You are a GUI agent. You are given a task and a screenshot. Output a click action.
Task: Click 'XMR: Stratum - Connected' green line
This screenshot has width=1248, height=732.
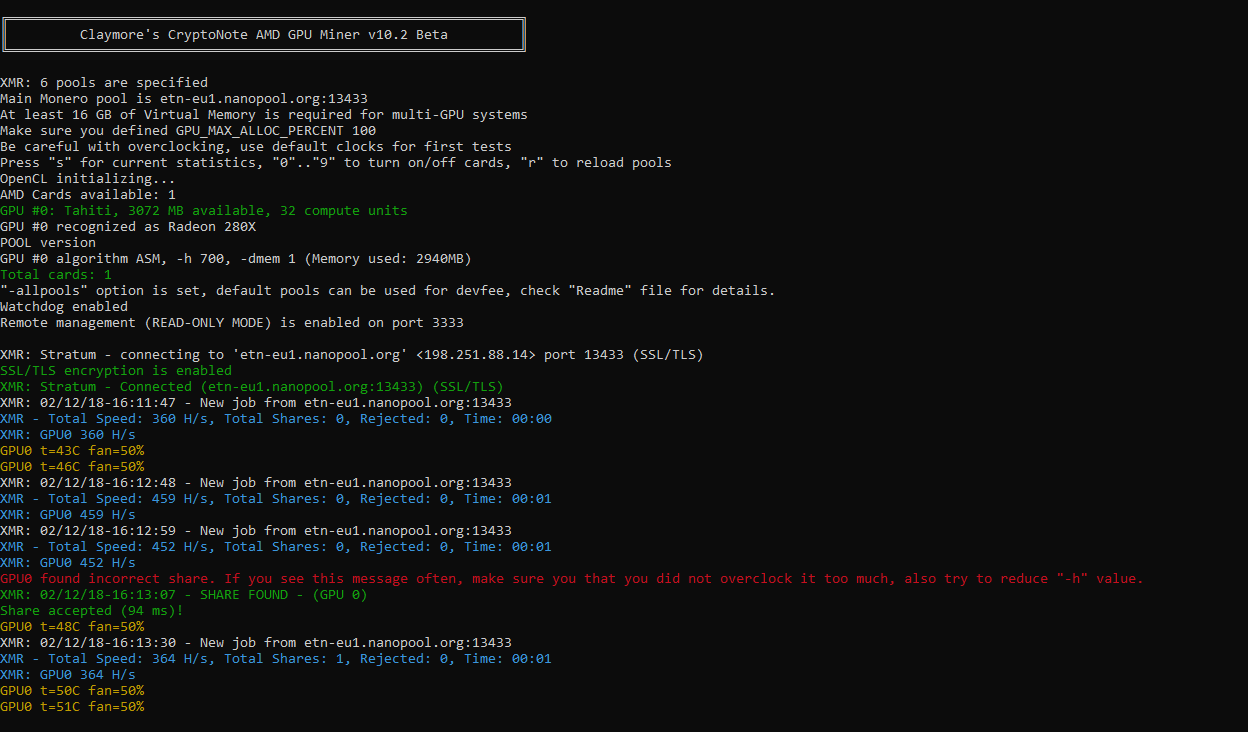click(252, 387)
